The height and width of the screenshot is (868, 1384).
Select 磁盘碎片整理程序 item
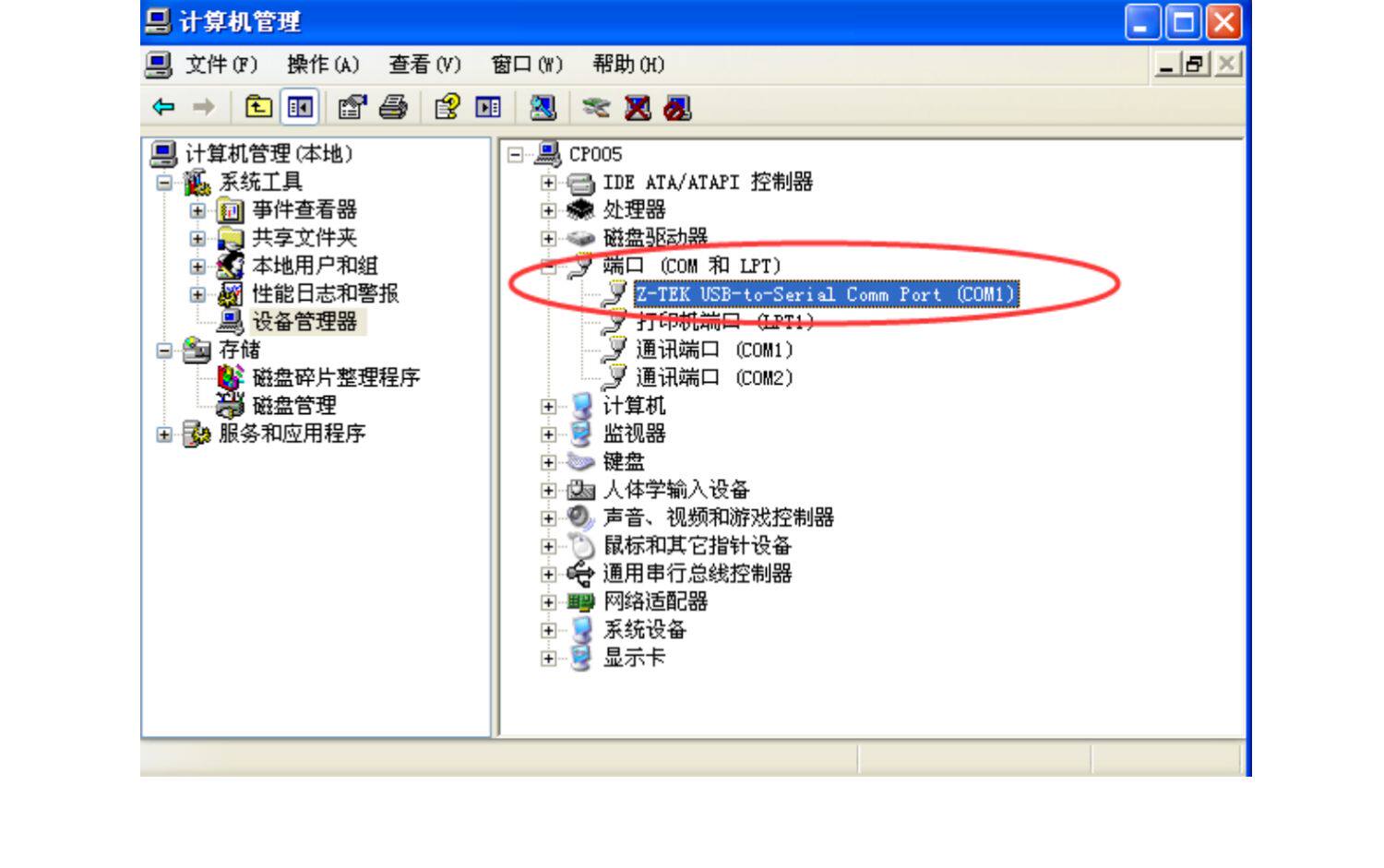(336, 378)
